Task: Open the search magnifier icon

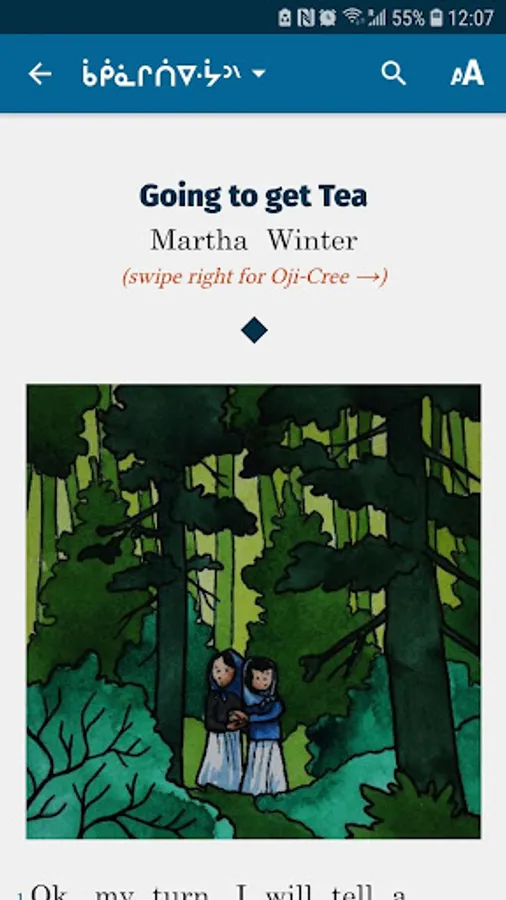Action: click(394, 74)
